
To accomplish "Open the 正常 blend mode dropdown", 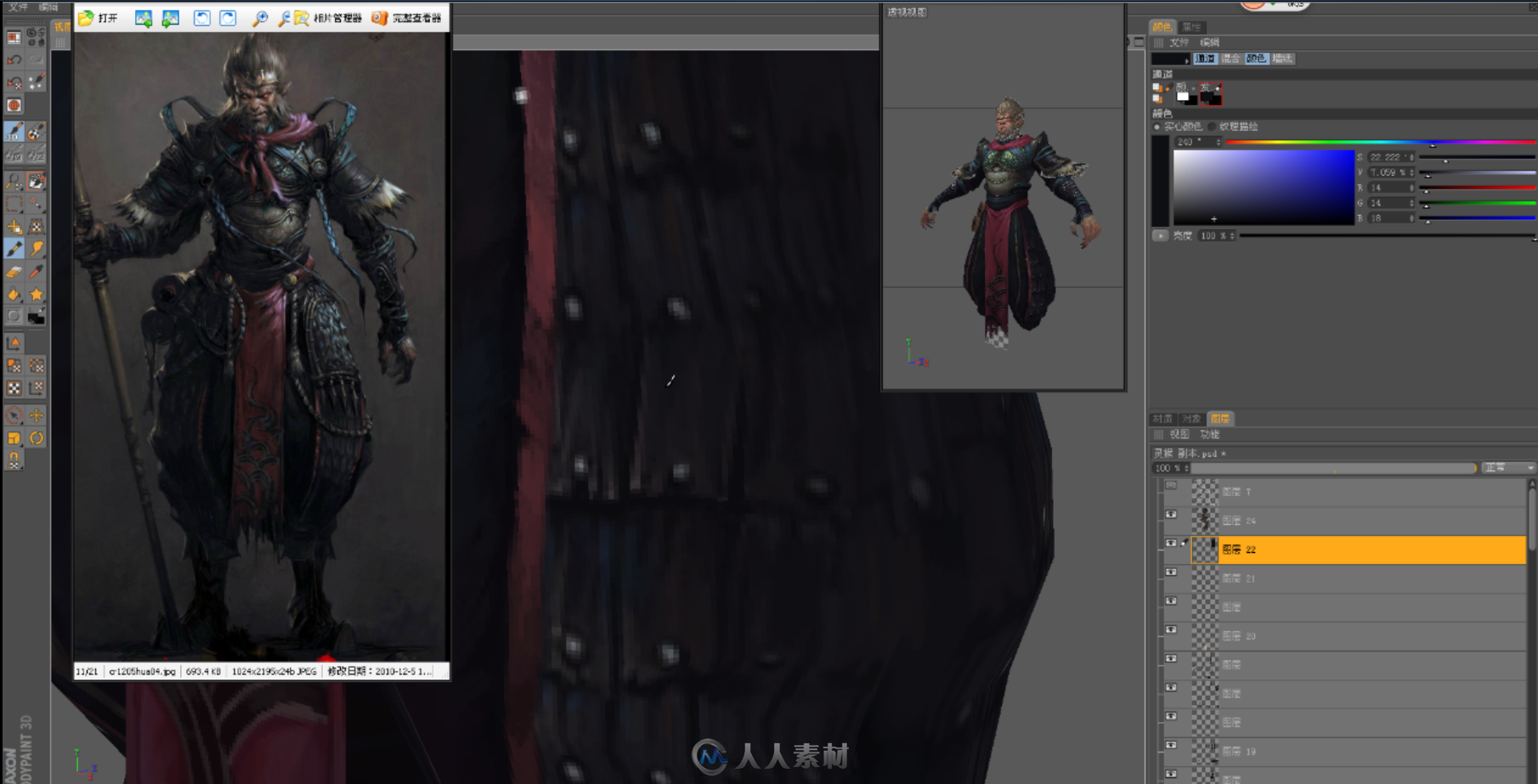I will click(1508, 468).
